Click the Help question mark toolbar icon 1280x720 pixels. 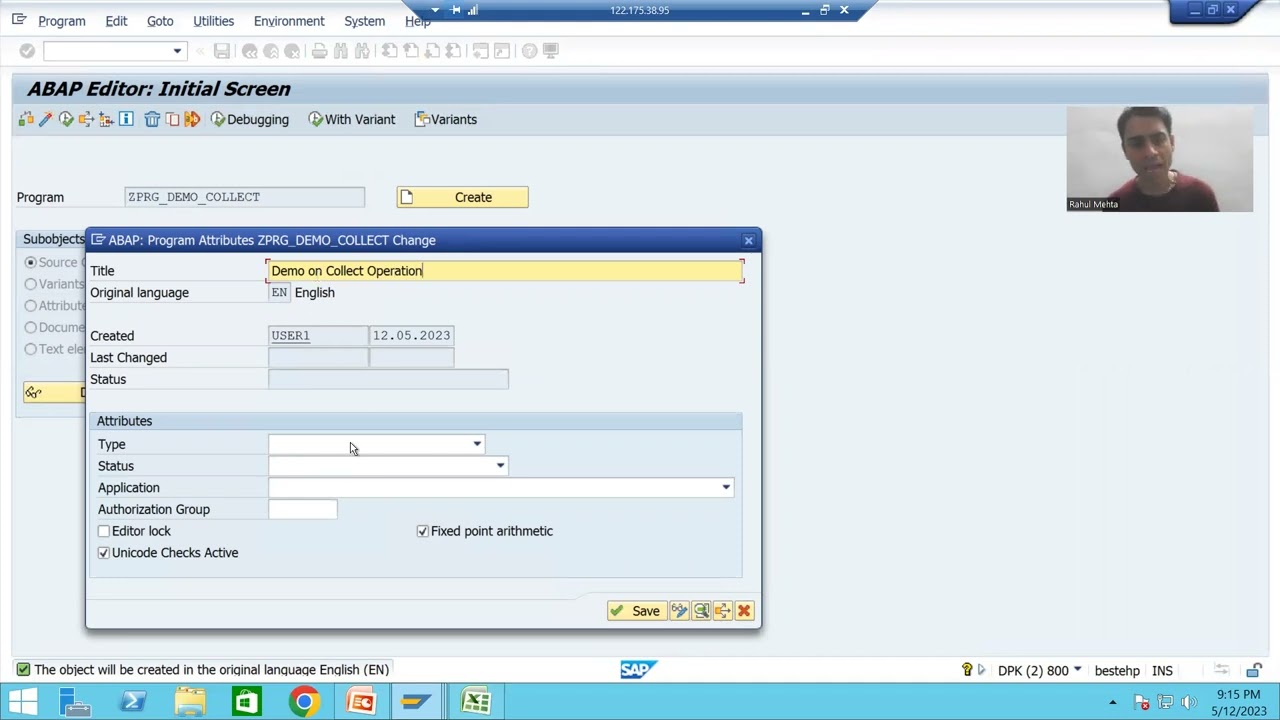tap(529, 51)
